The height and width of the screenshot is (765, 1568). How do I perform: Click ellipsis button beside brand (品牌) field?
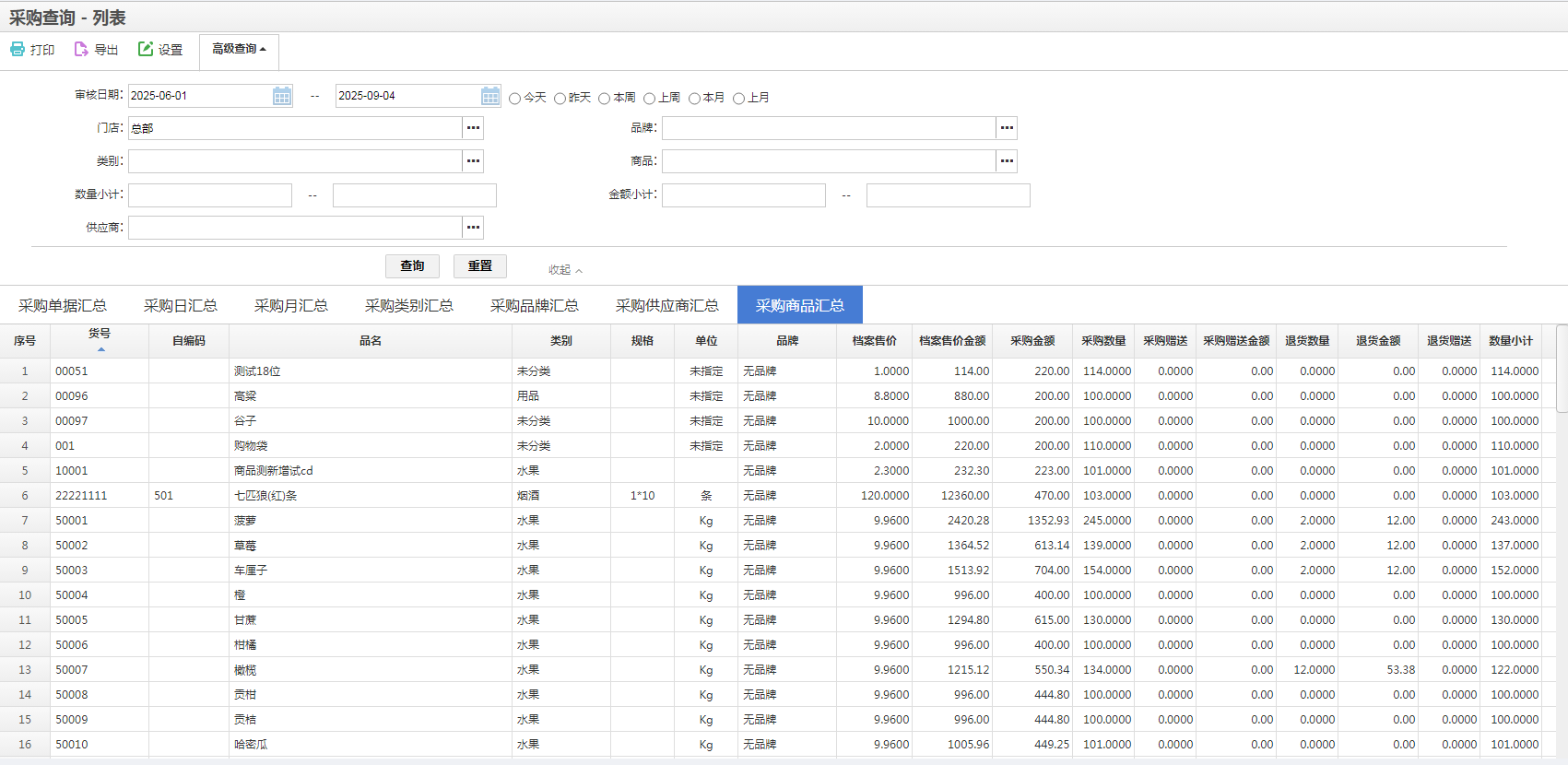(x=1007, y=128)
